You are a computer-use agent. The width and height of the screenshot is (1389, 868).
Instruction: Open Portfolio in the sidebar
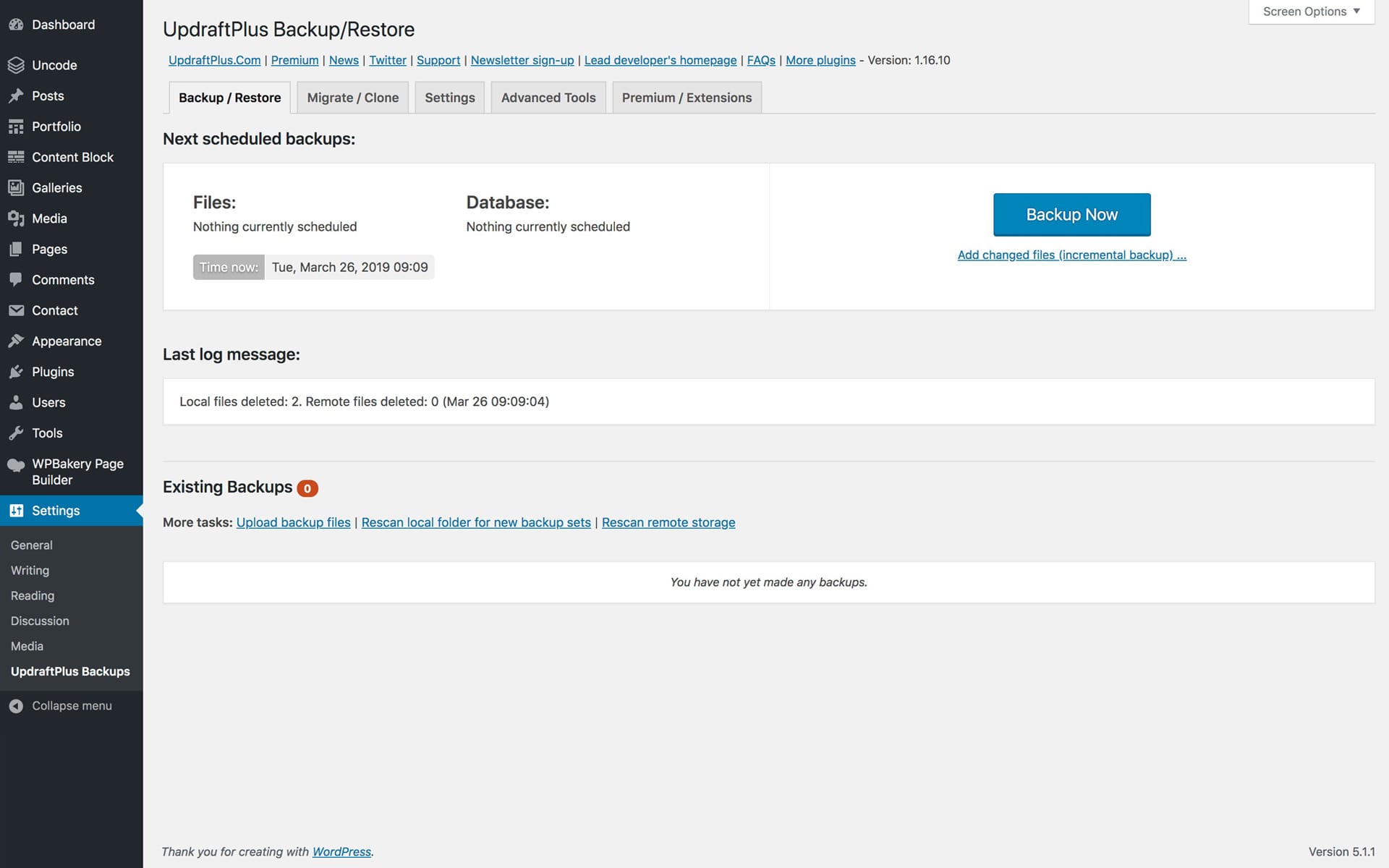[x=72, y=127]
